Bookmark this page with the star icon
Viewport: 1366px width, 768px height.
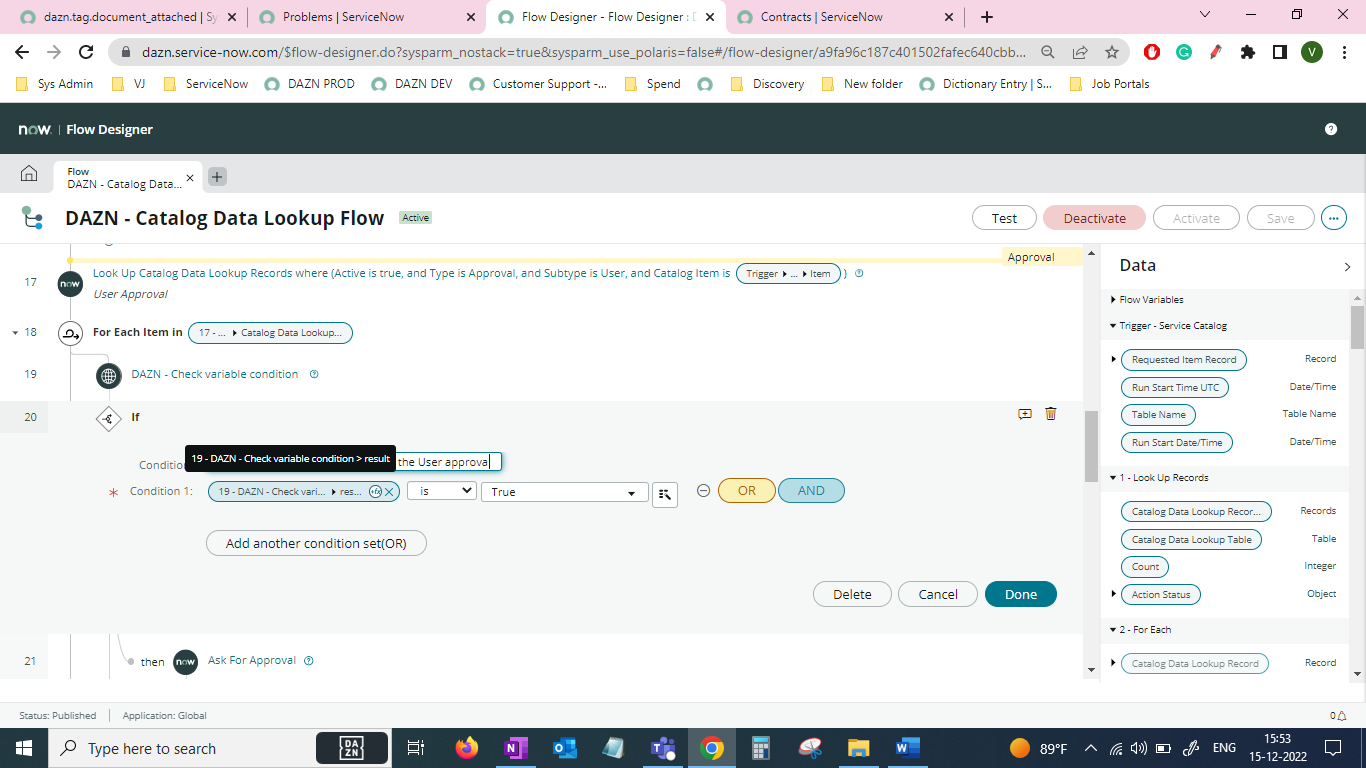tap(1112, 52)
